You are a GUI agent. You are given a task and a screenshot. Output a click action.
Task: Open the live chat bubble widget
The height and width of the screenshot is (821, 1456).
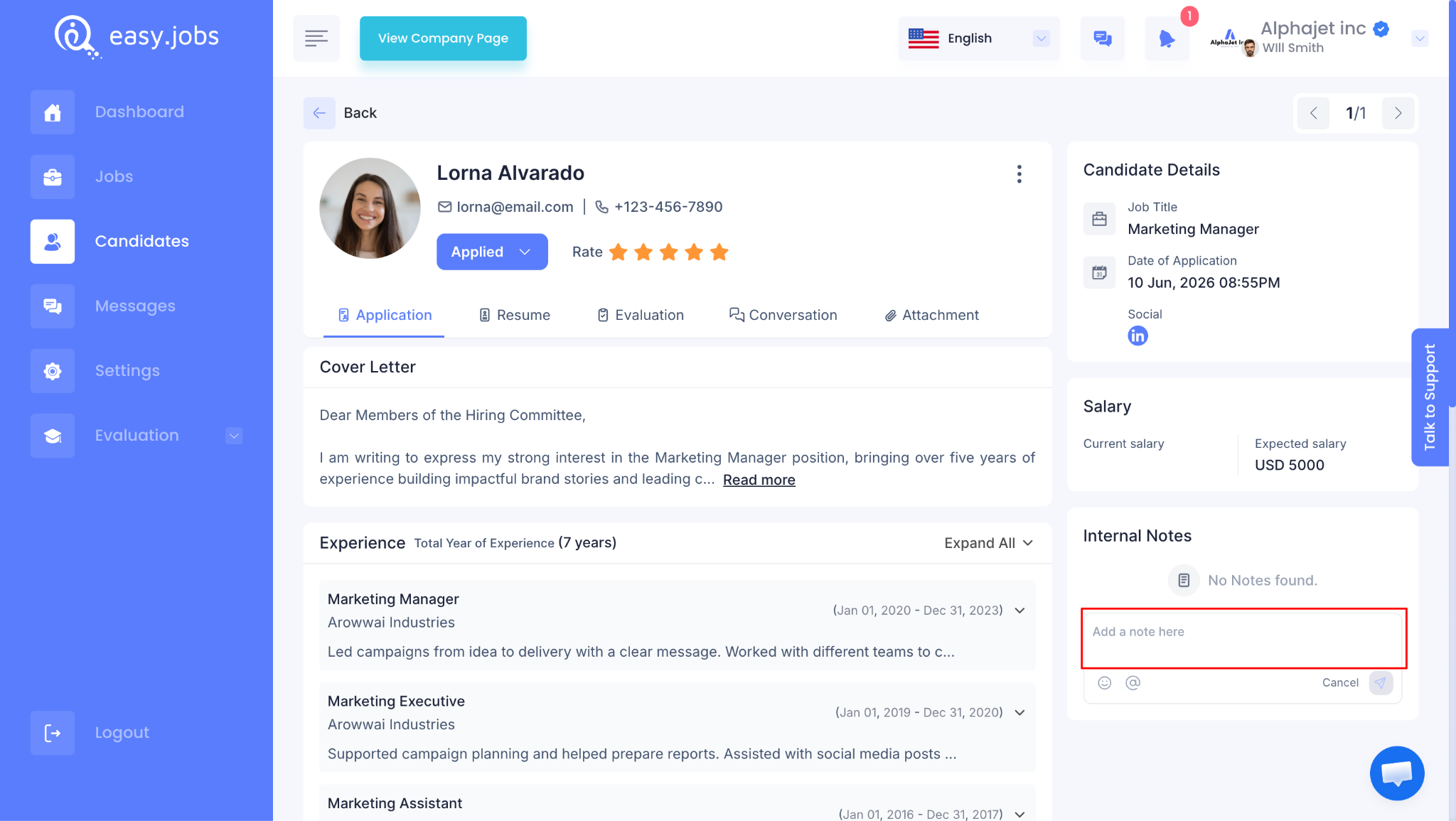pos(1397,773)
